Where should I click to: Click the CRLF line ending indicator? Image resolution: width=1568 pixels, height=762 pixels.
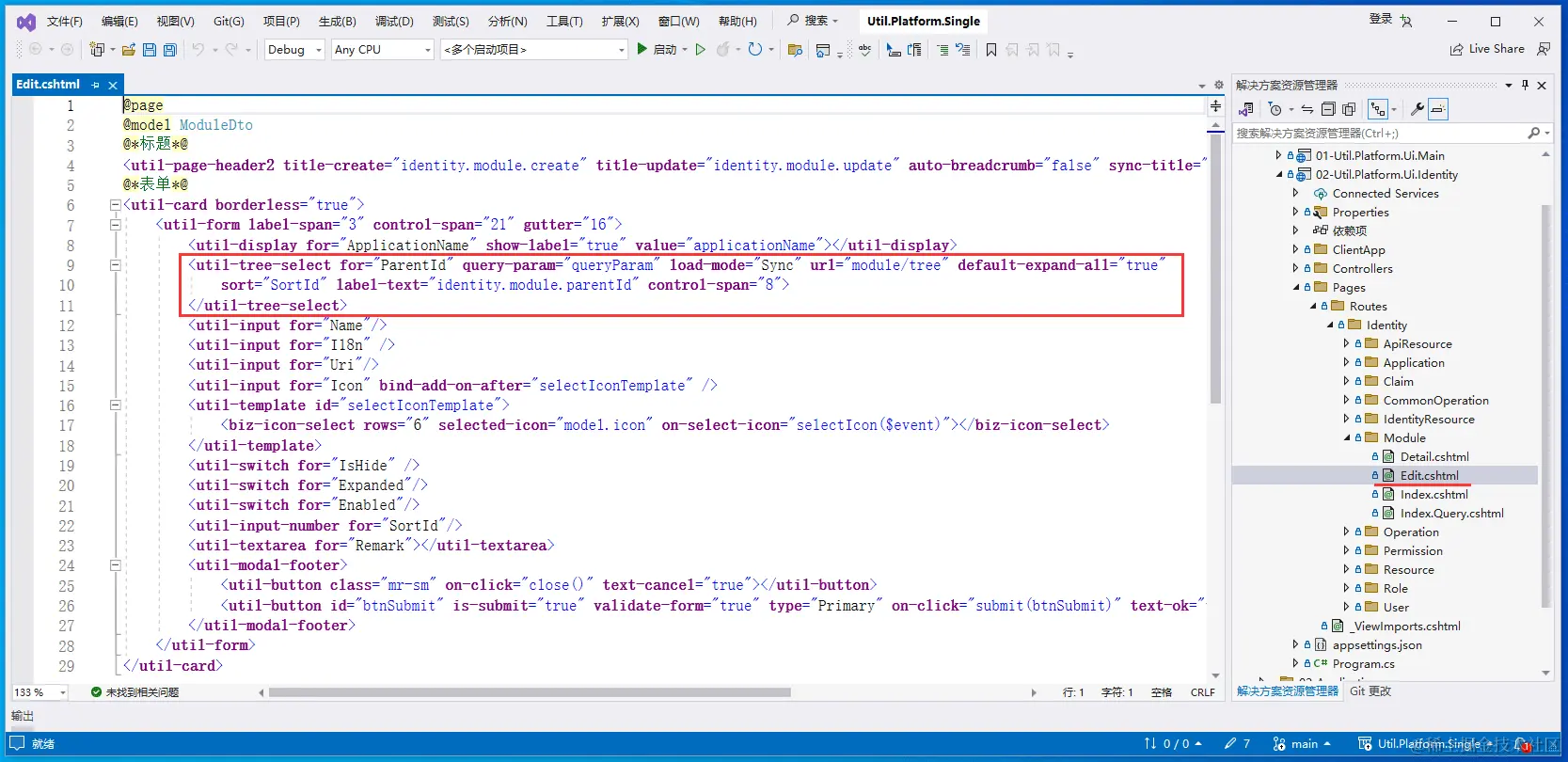coord(1203,692)
